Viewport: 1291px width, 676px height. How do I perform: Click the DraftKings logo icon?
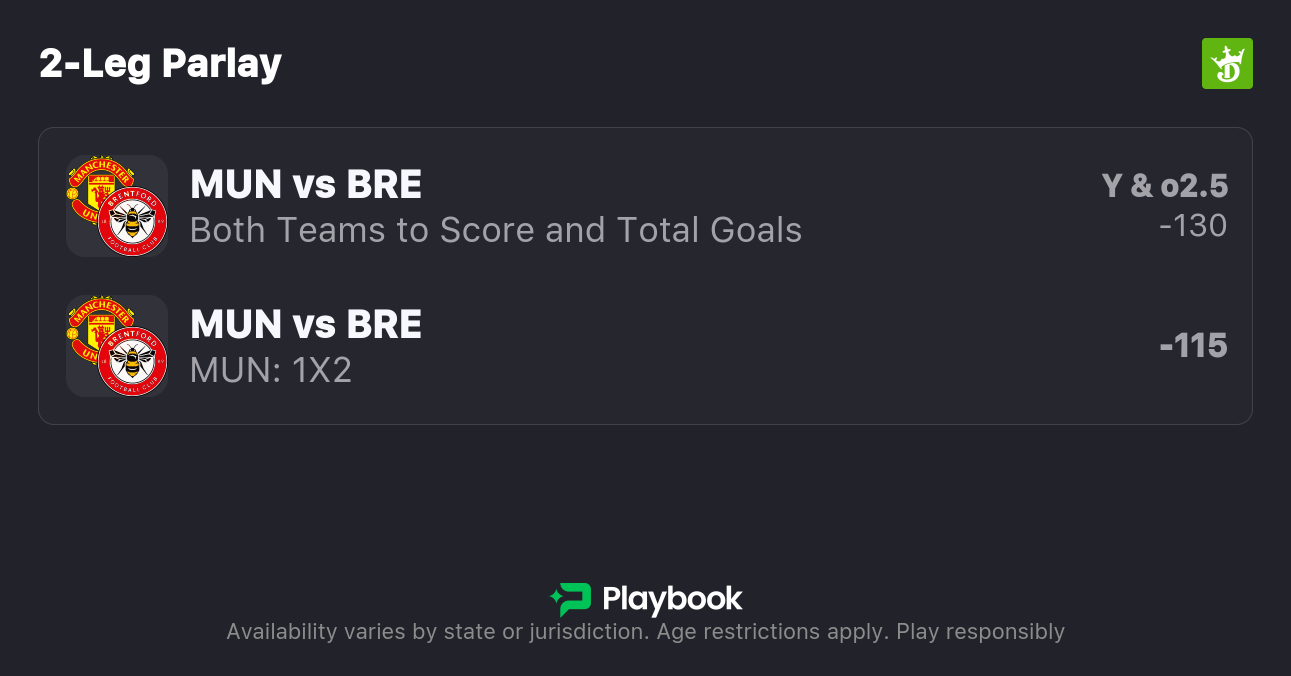tap(1227, 64)
